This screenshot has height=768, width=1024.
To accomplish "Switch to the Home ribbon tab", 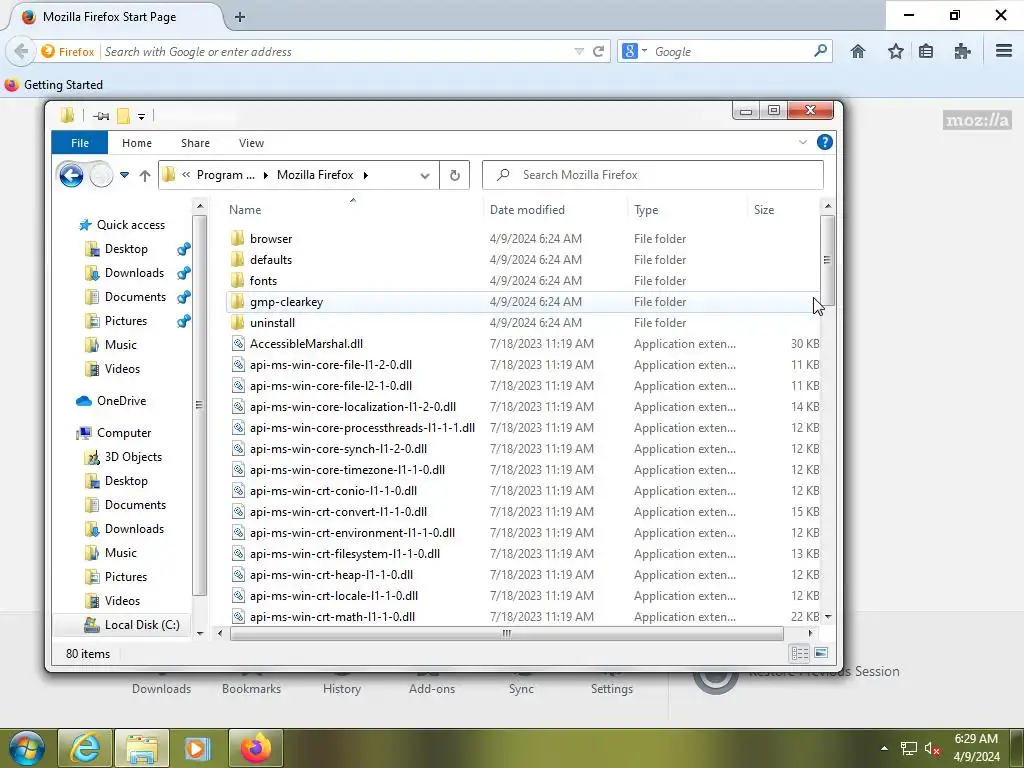I will pyautogui.click(x=136, y=143).
